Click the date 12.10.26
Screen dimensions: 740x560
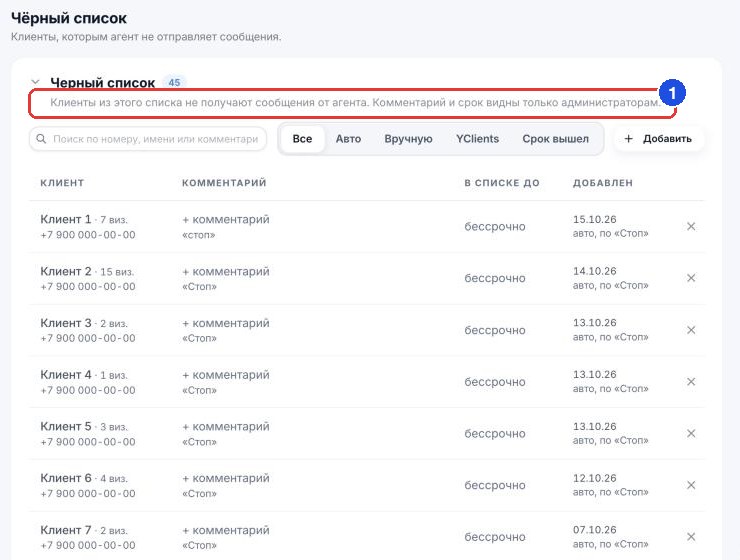(595, 478)
